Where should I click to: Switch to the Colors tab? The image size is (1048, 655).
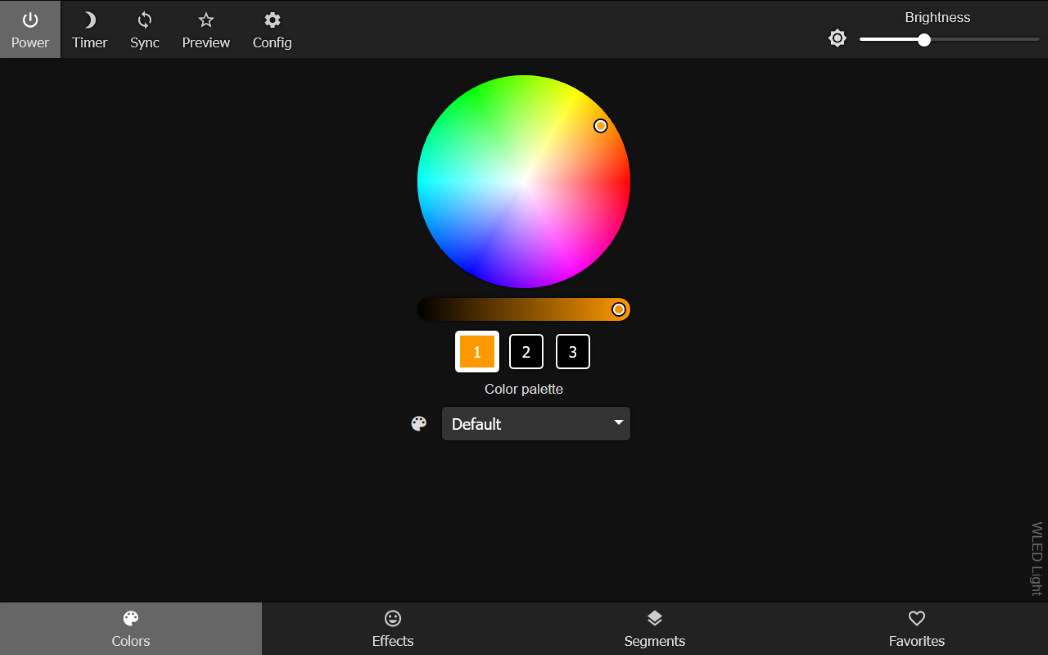coord(131,629)
